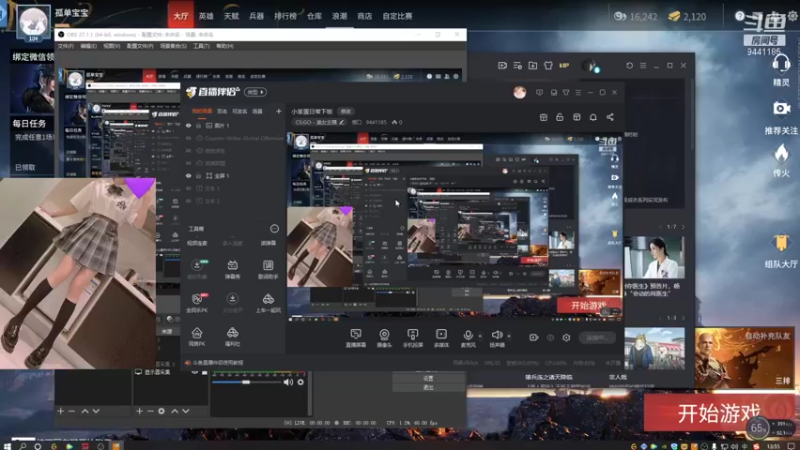Click the 歌词助手 lyrics assistant tool icon
This screenshot has height=450, width=800.
pyautogui.click(x=268, y=265)
